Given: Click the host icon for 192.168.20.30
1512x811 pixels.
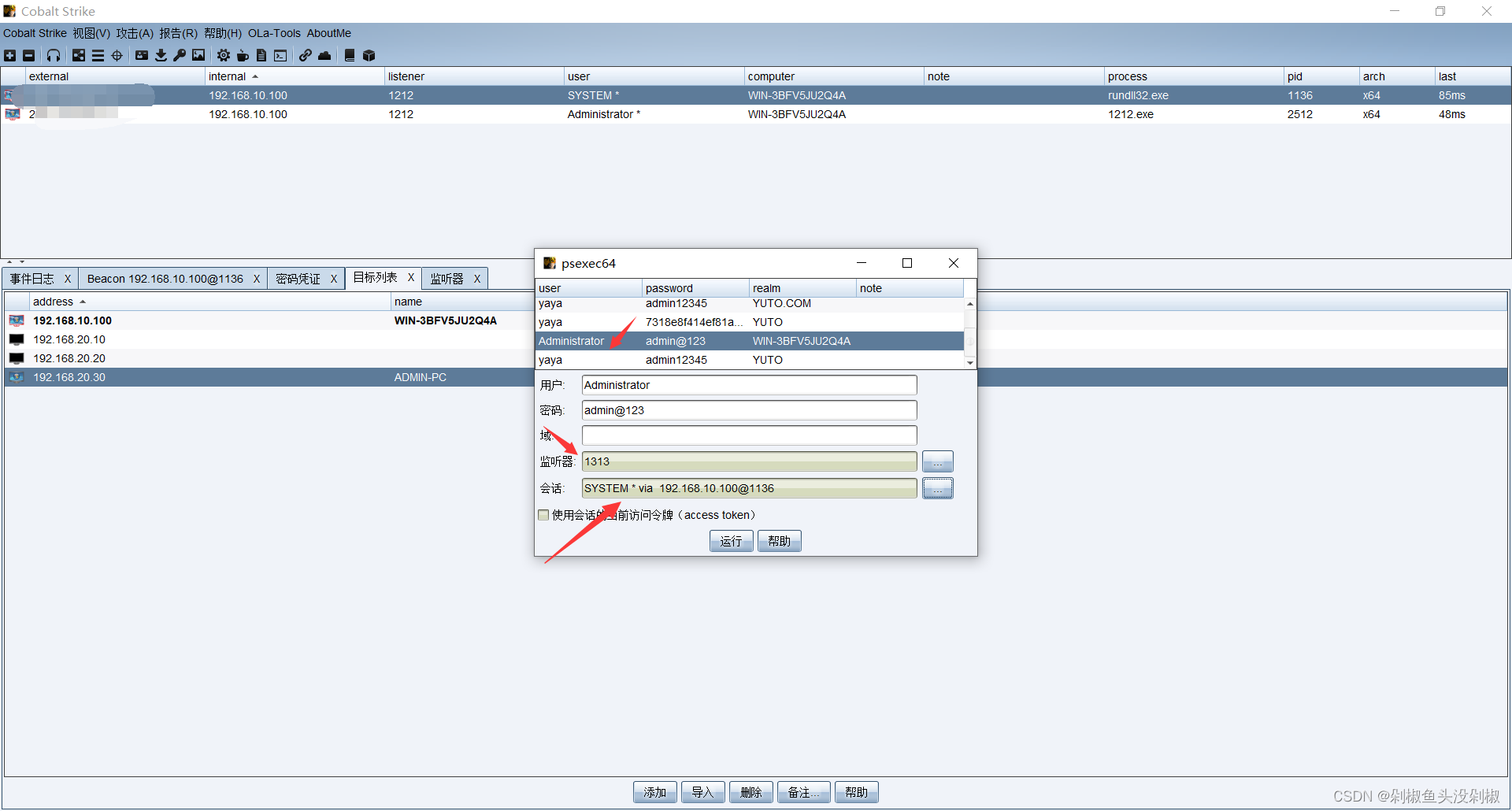Looking at the screenshot, I should pyautogui.click(x=17, y=377).
